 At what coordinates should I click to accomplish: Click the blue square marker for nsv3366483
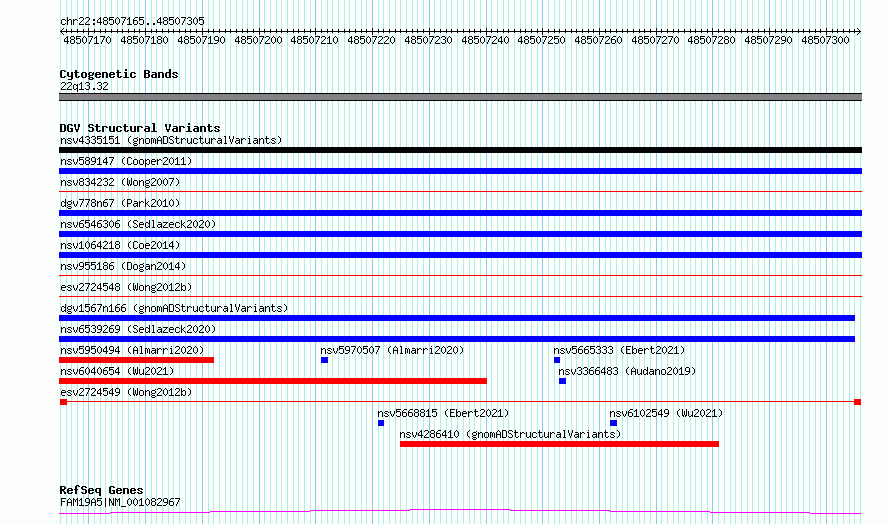(x=562, y=381)
